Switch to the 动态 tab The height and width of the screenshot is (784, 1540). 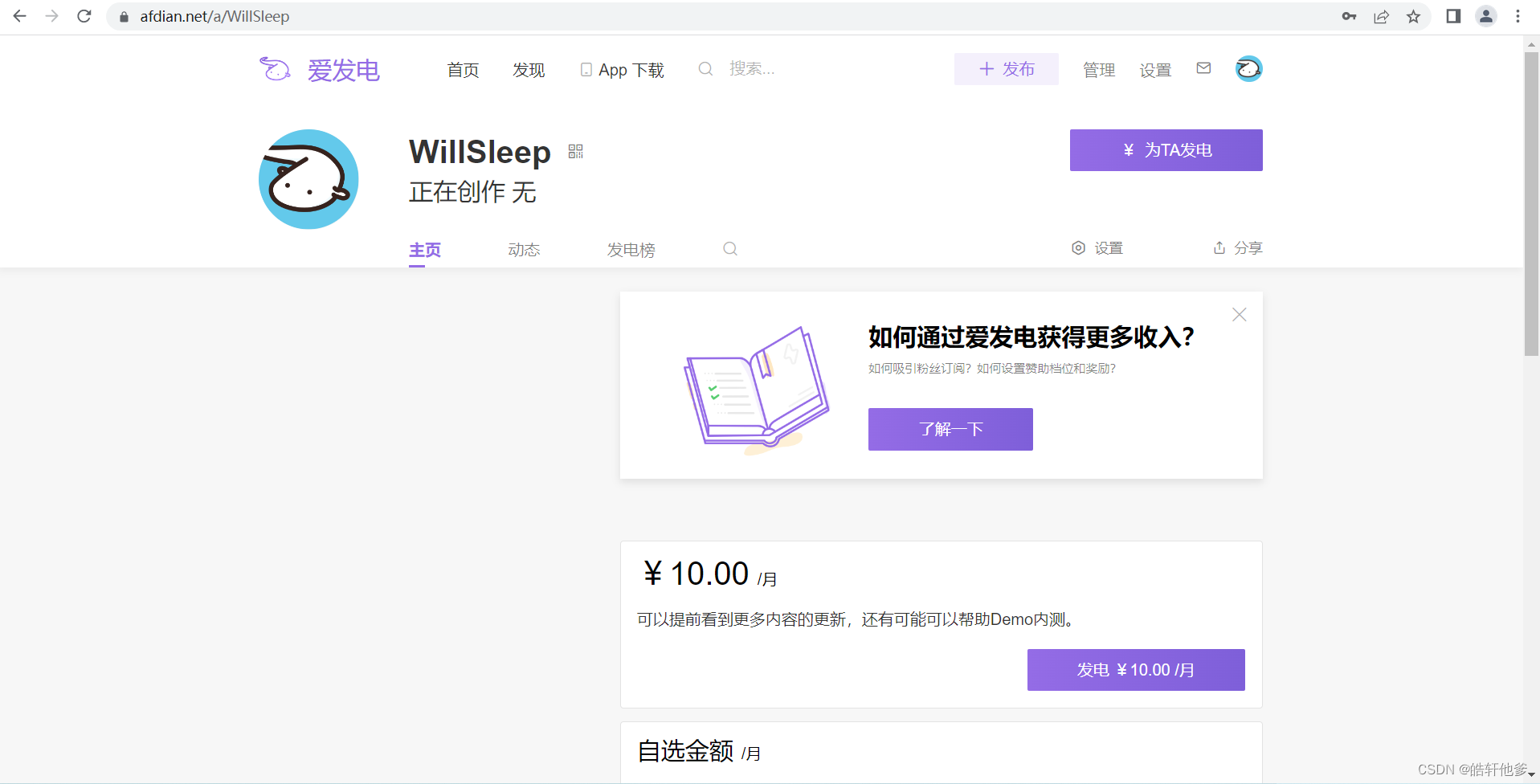point(524,250)
